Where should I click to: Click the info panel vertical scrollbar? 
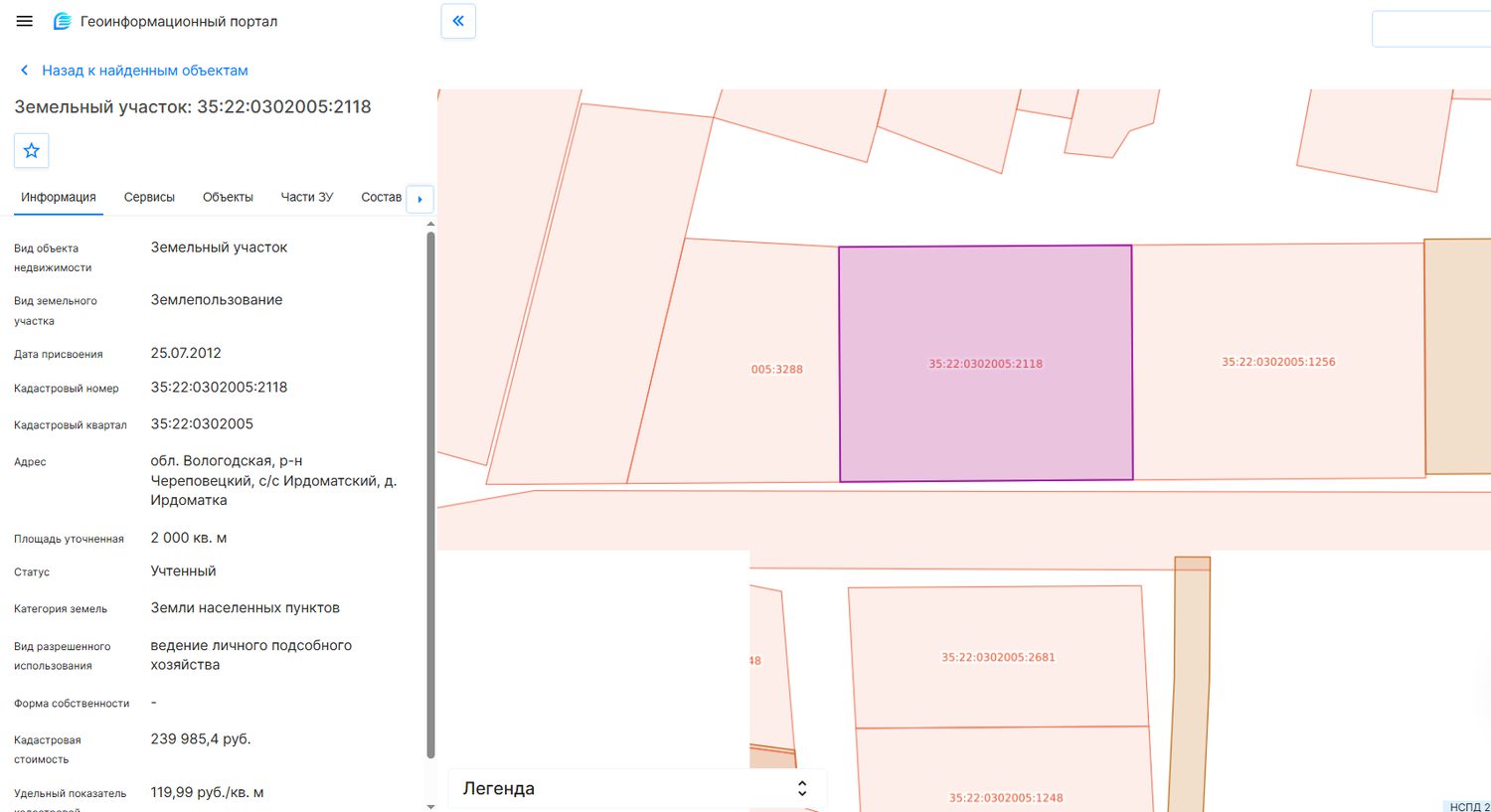click(430, 495)
